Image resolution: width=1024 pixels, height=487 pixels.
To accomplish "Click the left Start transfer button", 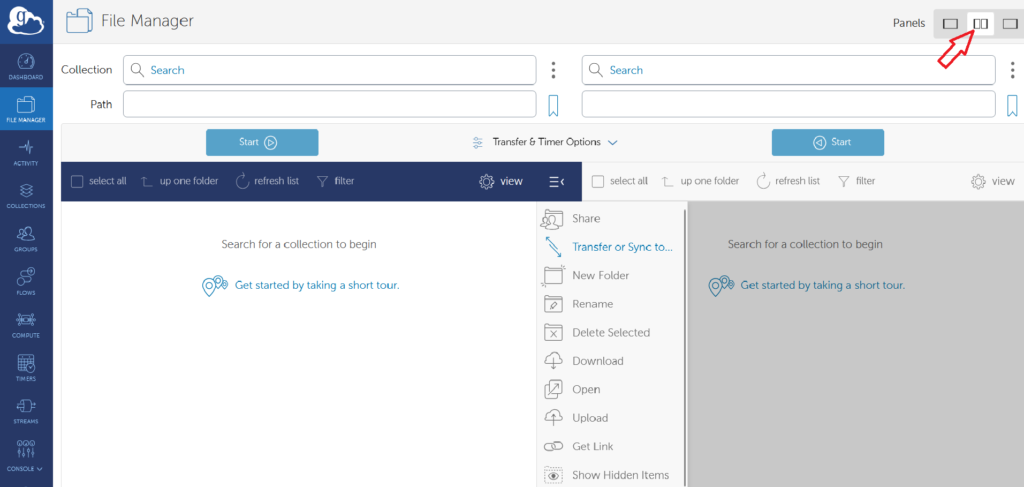I will tap(262, 142).
